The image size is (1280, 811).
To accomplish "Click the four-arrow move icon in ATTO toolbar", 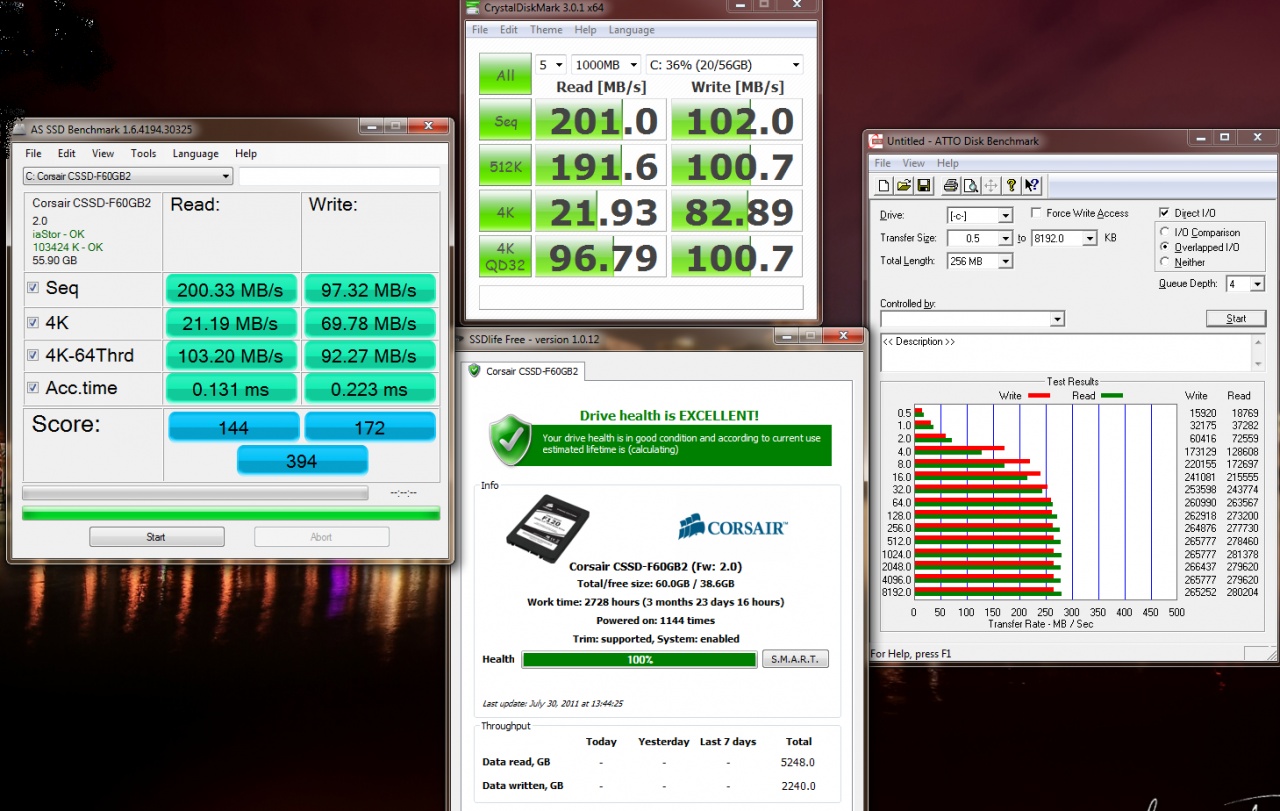I will pyautogui.click(x=991, y=186).
